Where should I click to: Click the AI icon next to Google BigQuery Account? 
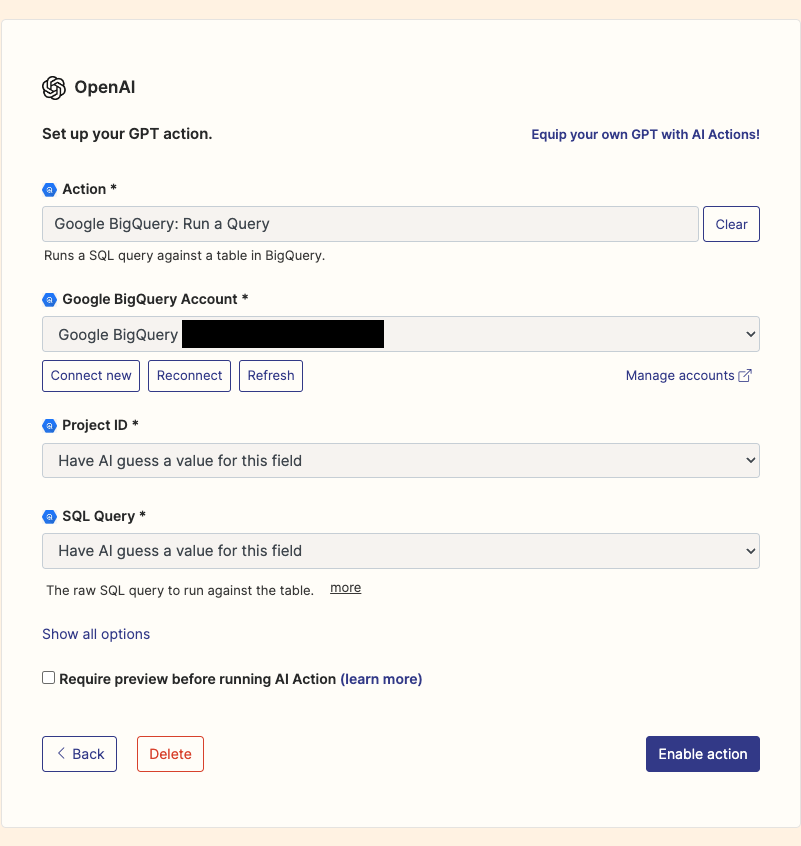pyautogui.click(x=49, y=299)
